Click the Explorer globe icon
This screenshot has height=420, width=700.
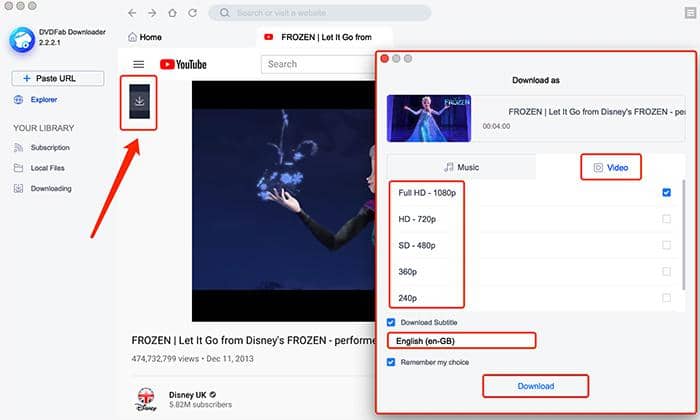[x=18, y=100]
